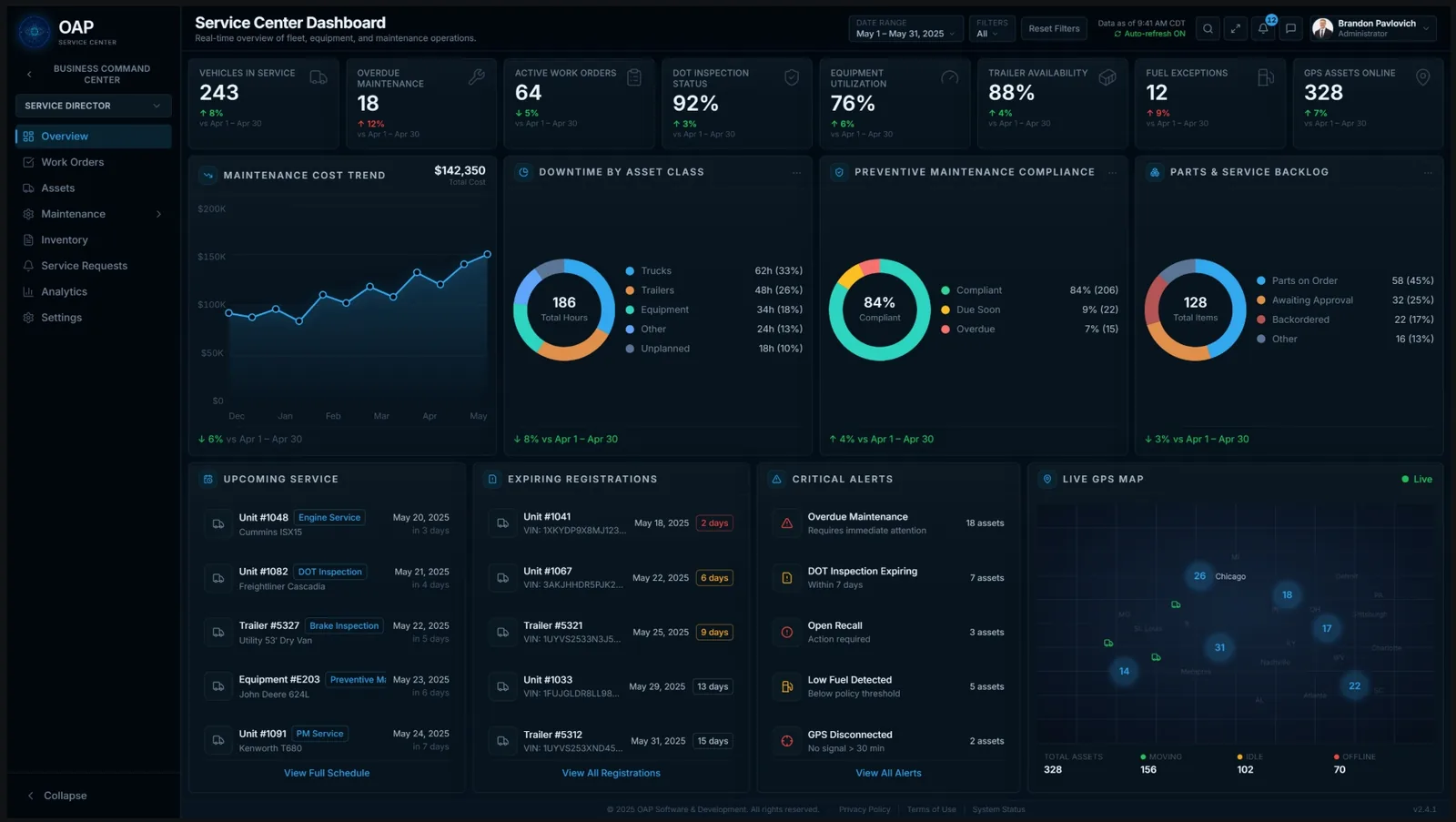This screenshot has height=822, width=1456.
Task: Click the Maintenance Cost Trend panel icon
Action: point(208,175)
